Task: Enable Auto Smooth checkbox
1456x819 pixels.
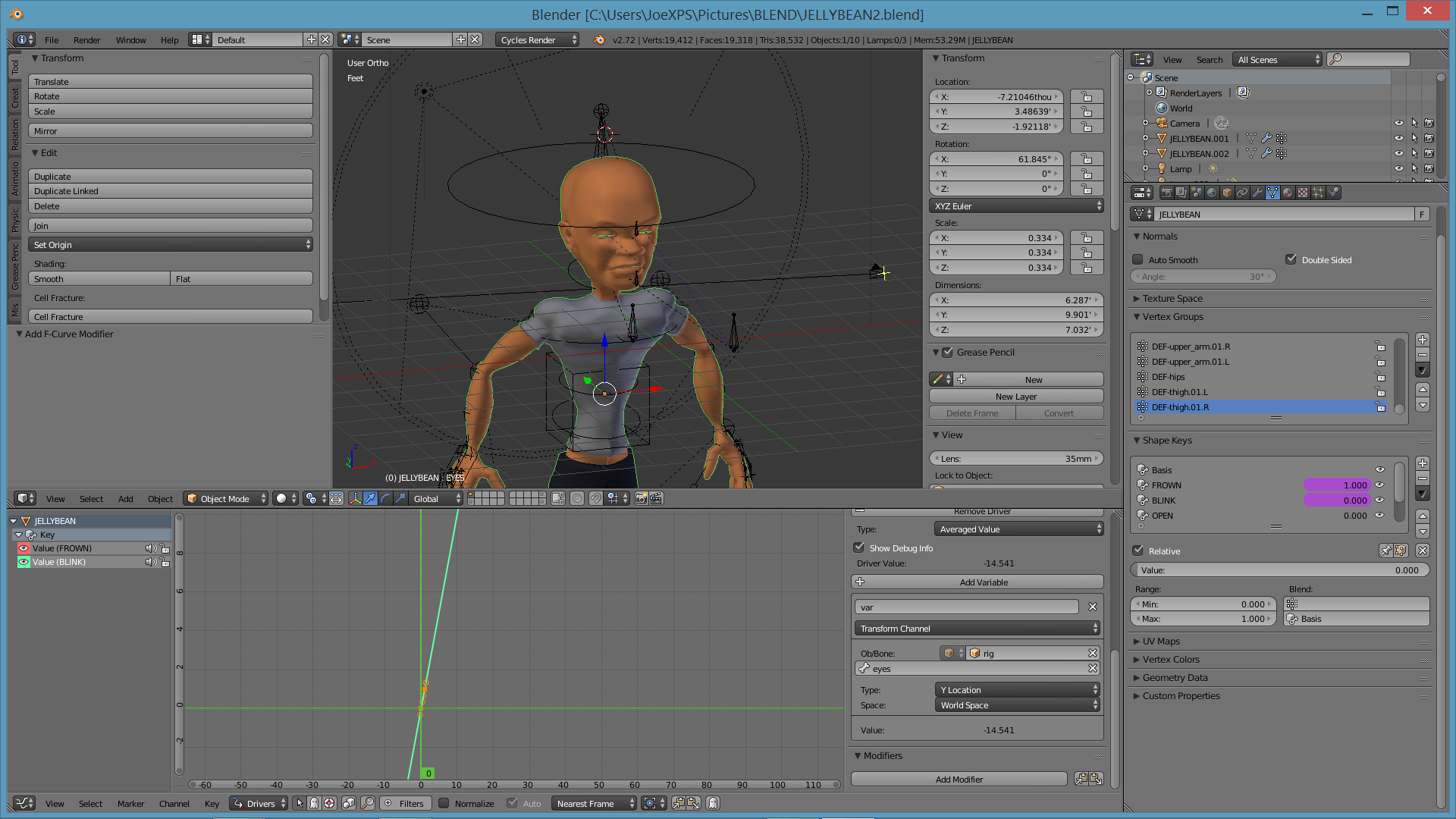Action: click(x=1137, y=259)
